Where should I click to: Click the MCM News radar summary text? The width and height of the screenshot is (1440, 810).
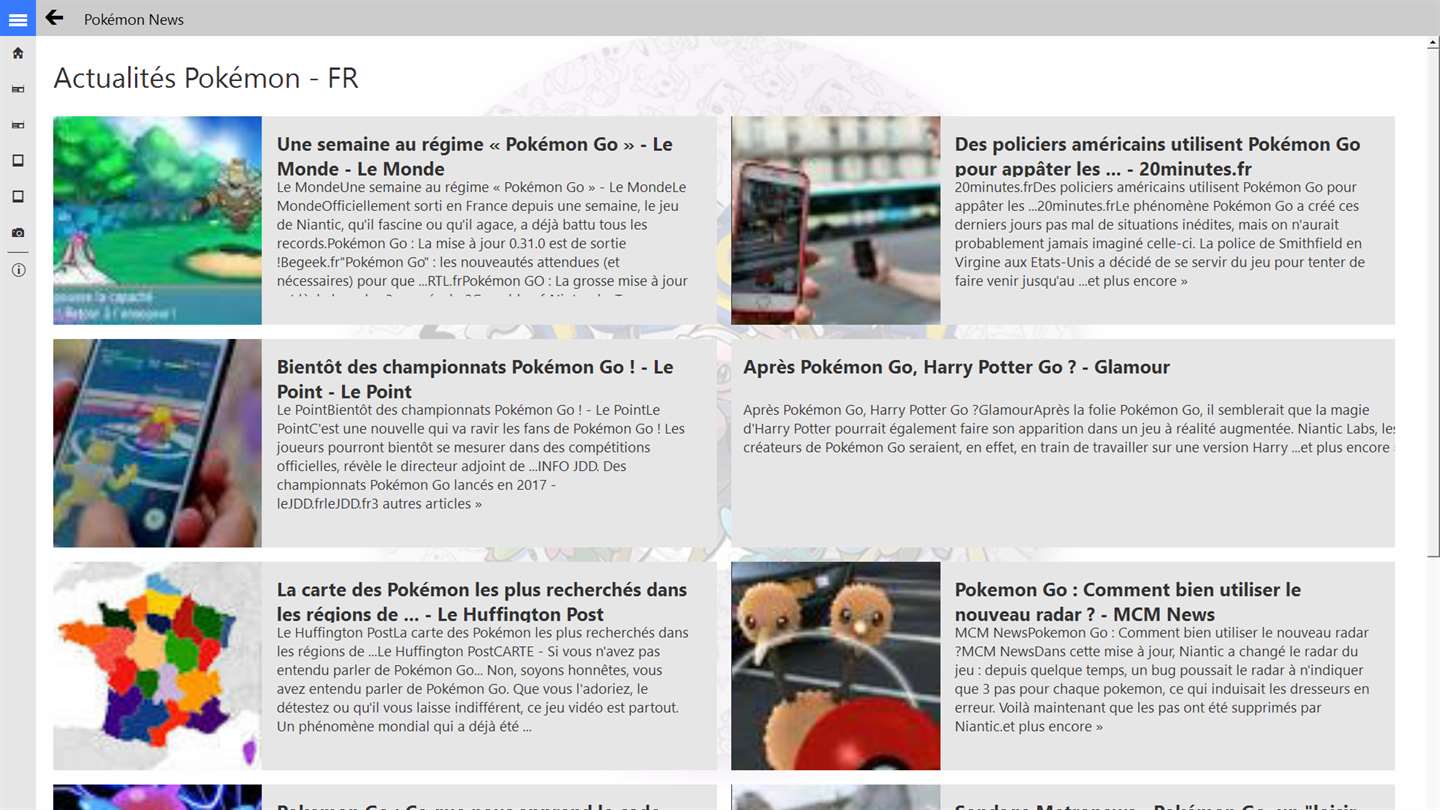(1162, 680)
